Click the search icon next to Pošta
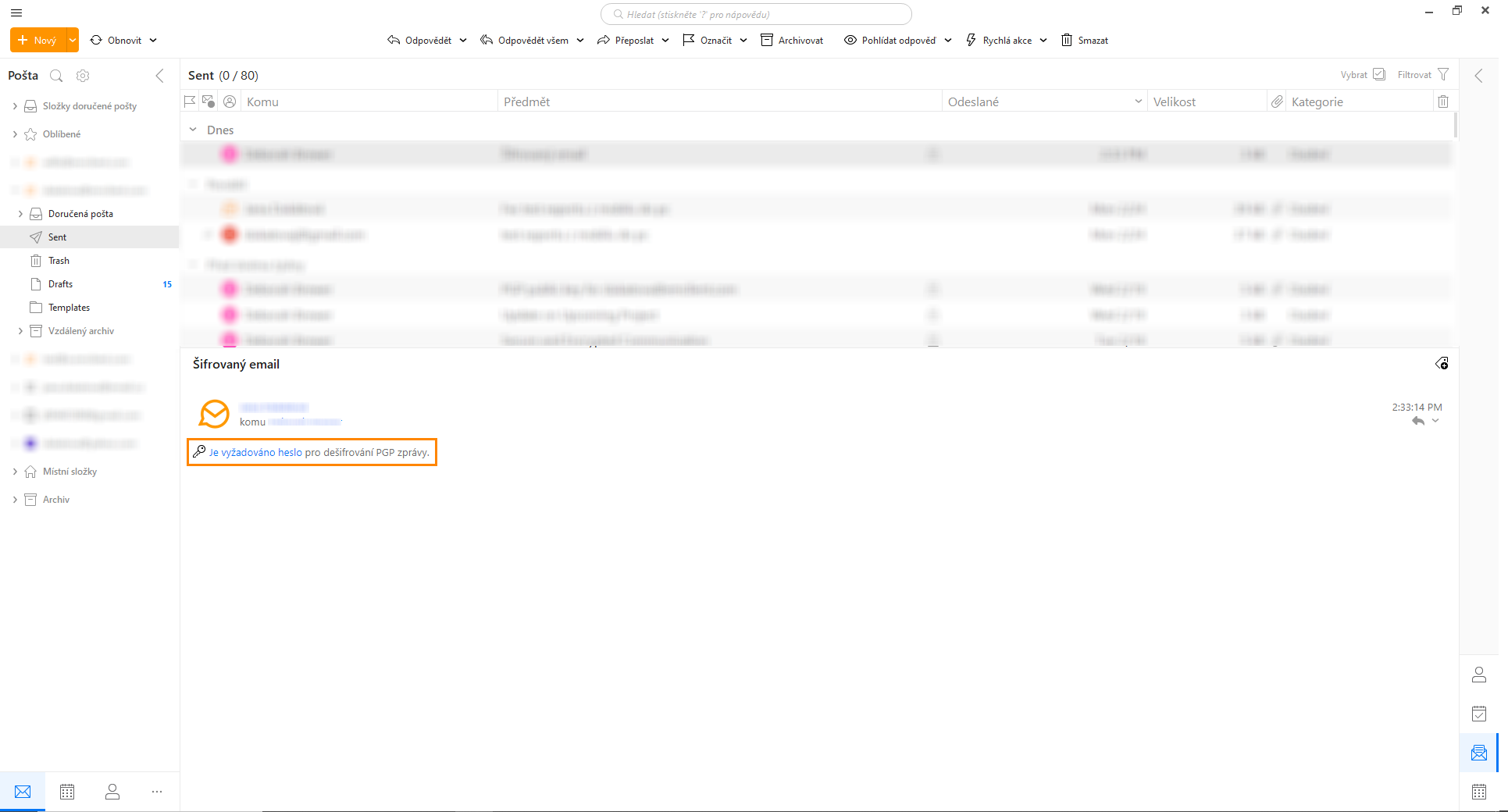Viewport: 1508px width, 812px height. (x=56, y=76)
